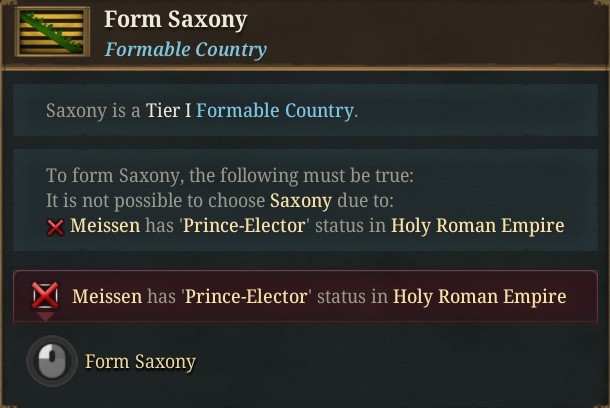The width and height of the screenshot is (610, 408).
Task: Select the Tier I text
Action: click(x=168, y=110)
